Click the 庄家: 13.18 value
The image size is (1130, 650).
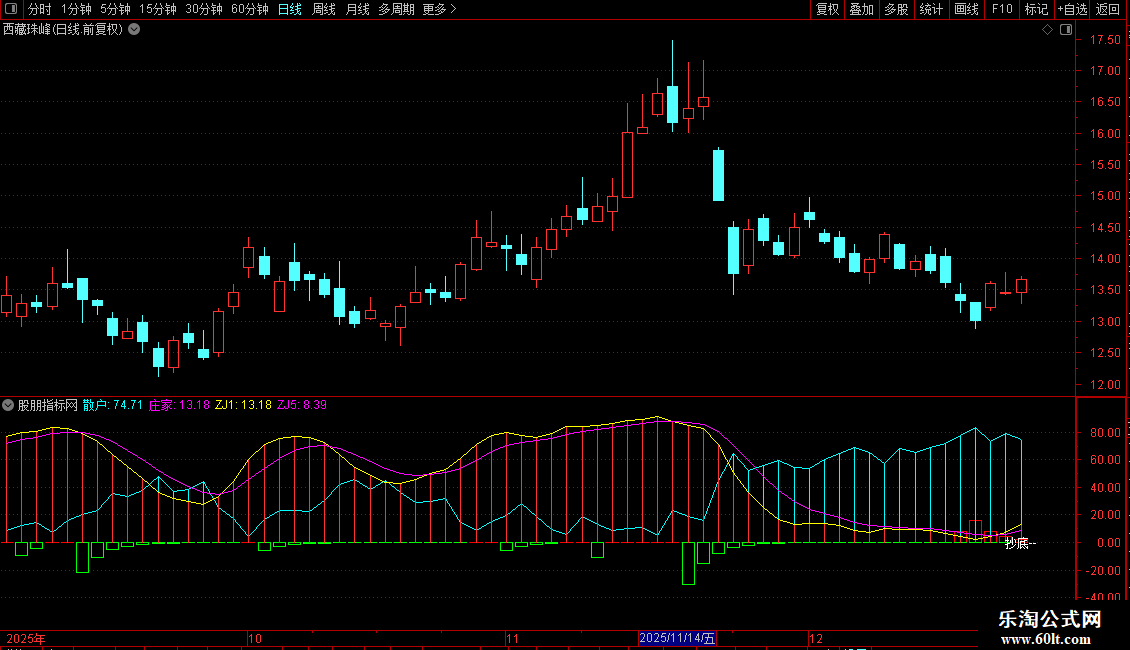click(x=179, y=405)
